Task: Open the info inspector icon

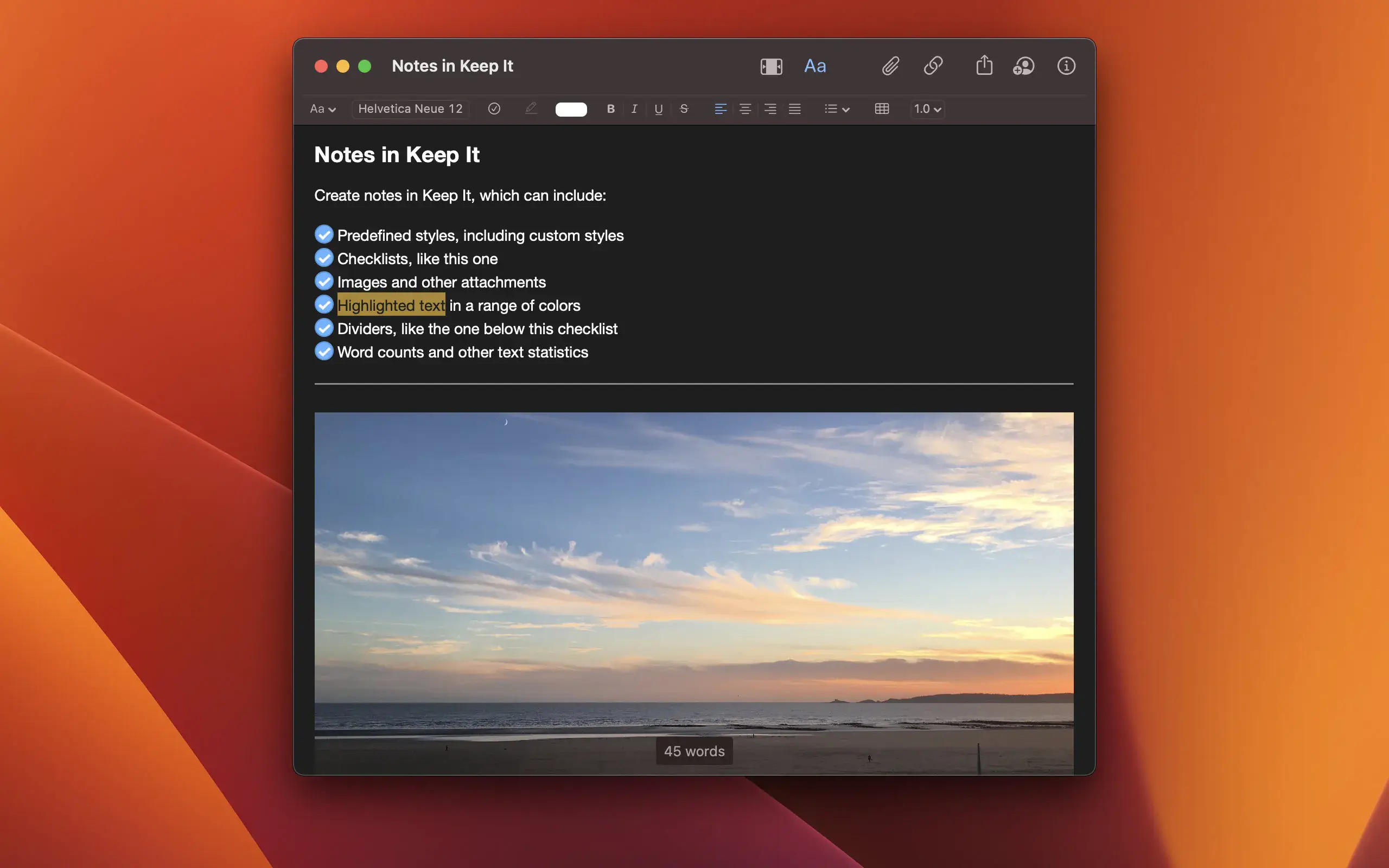Action: coord(1066,66)
